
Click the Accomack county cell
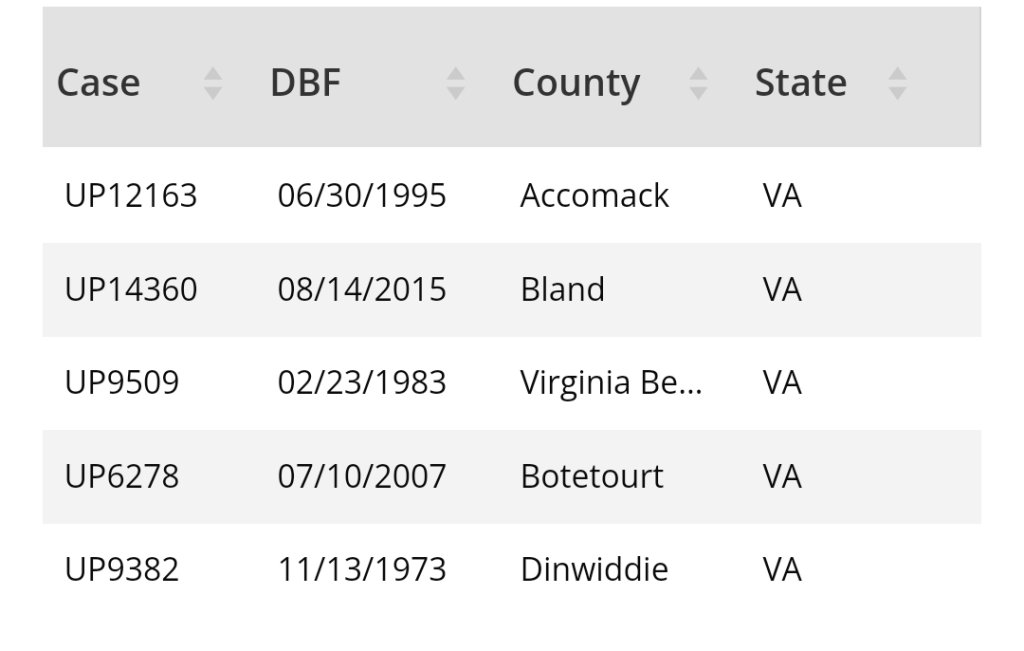point(594,196)
